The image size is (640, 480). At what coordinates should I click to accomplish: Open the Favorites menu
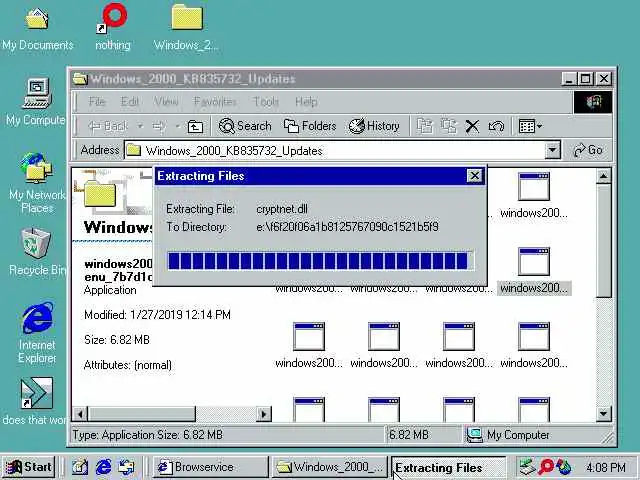(x=215, y=102)
